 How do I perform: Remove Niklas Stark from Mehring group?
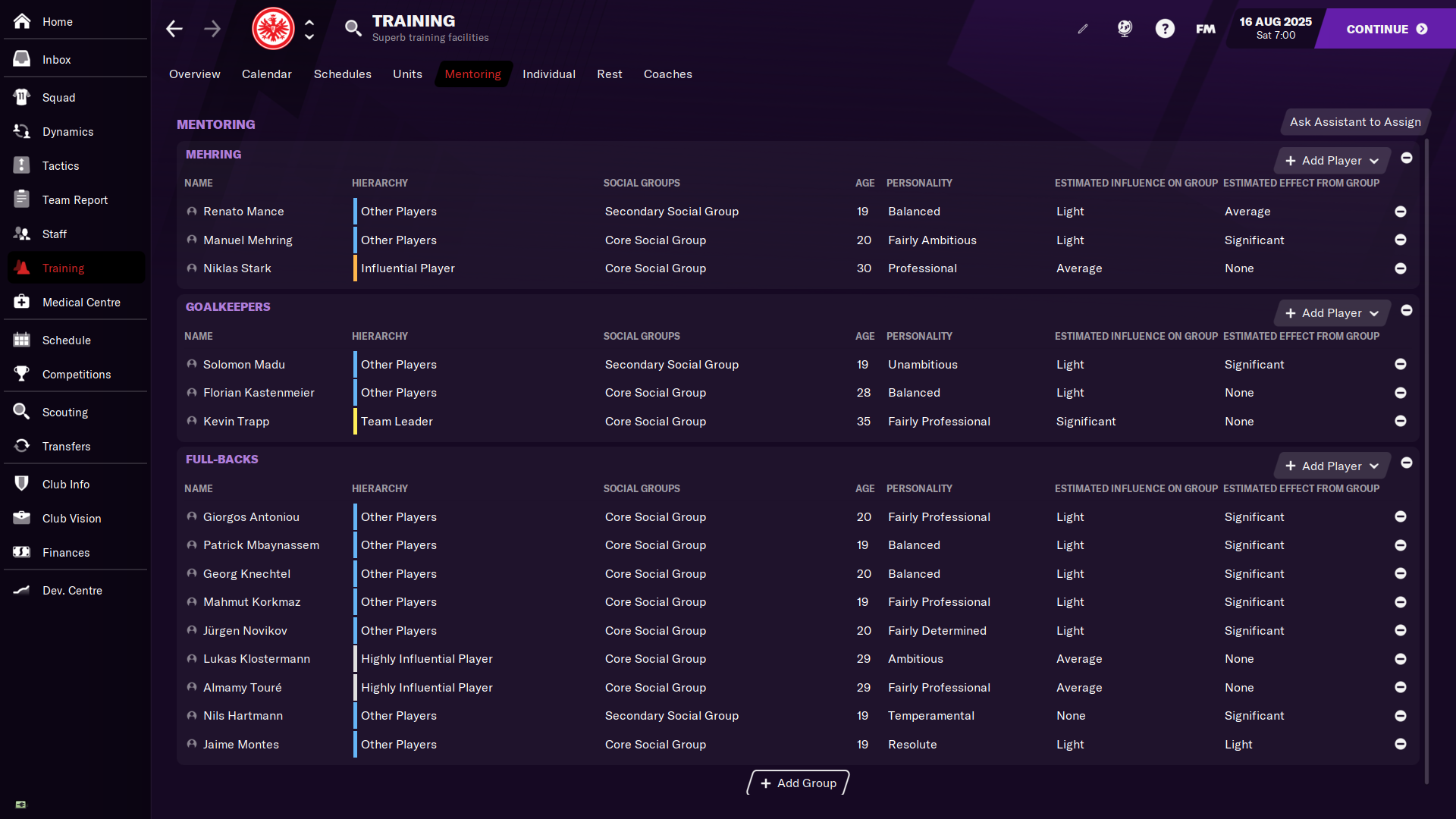coord(1400,268)
